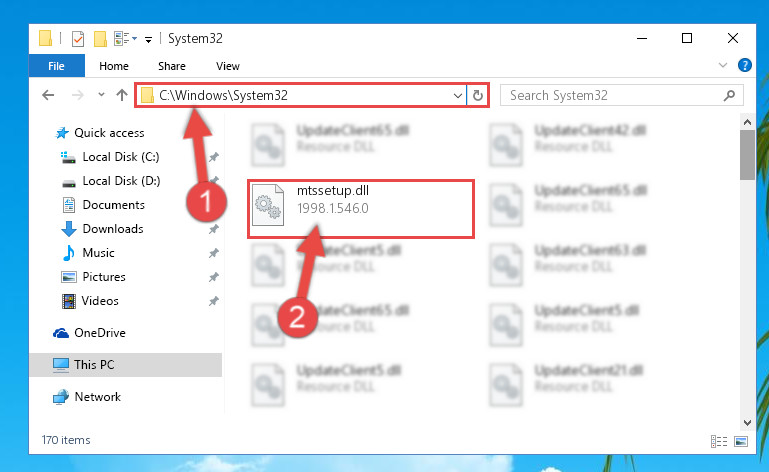Click the pin icon beside Videos
This screenshot has height=472, width=769.
coord(214,301)
